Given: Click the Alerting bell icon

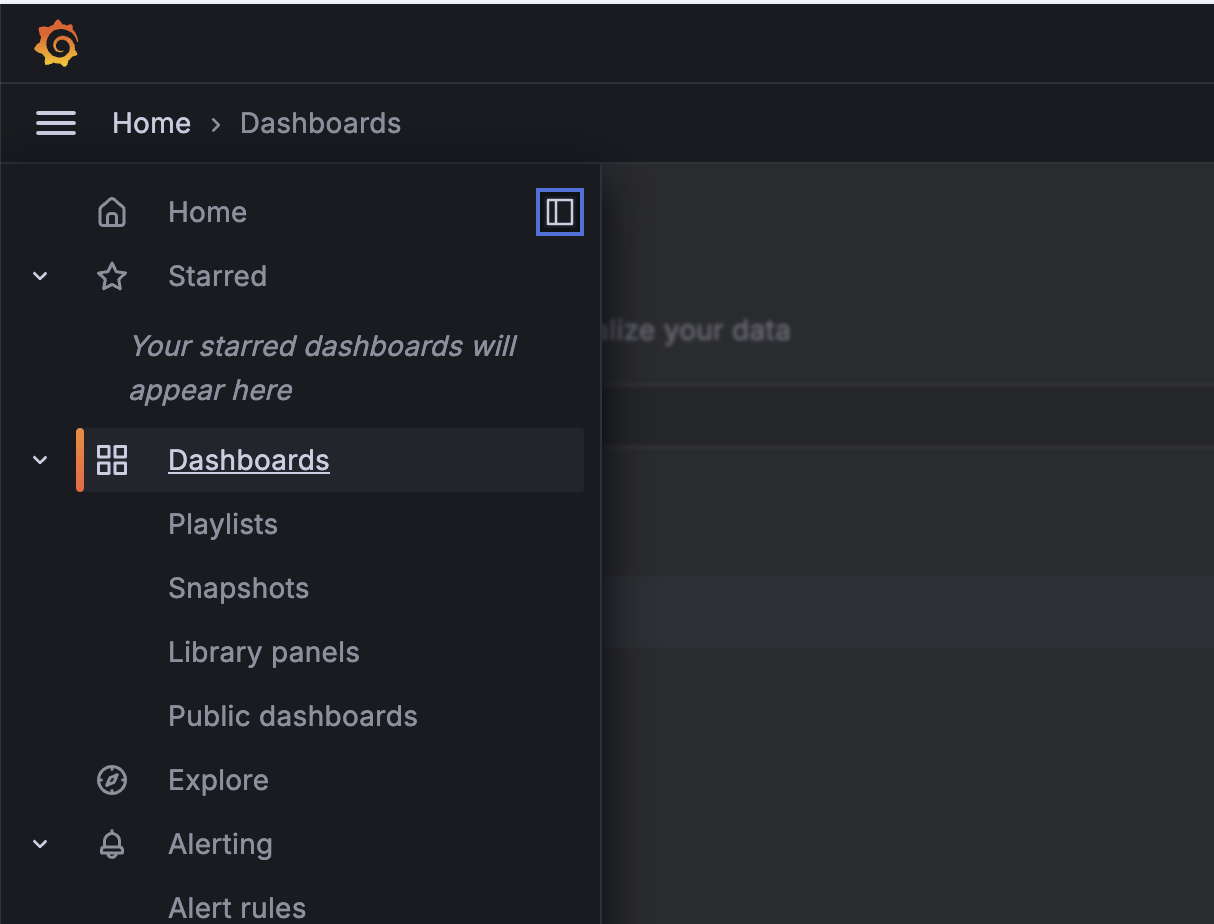Looking at the screenshot, I should point(112,844).
